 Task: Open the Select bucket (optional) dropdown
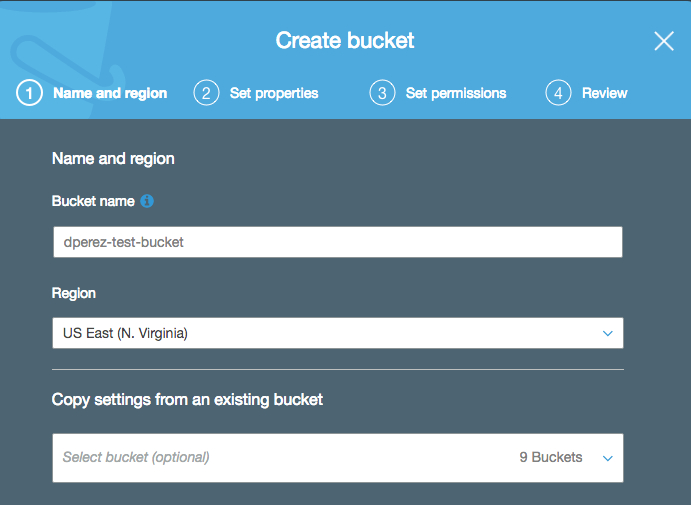[x=338, y=458]
